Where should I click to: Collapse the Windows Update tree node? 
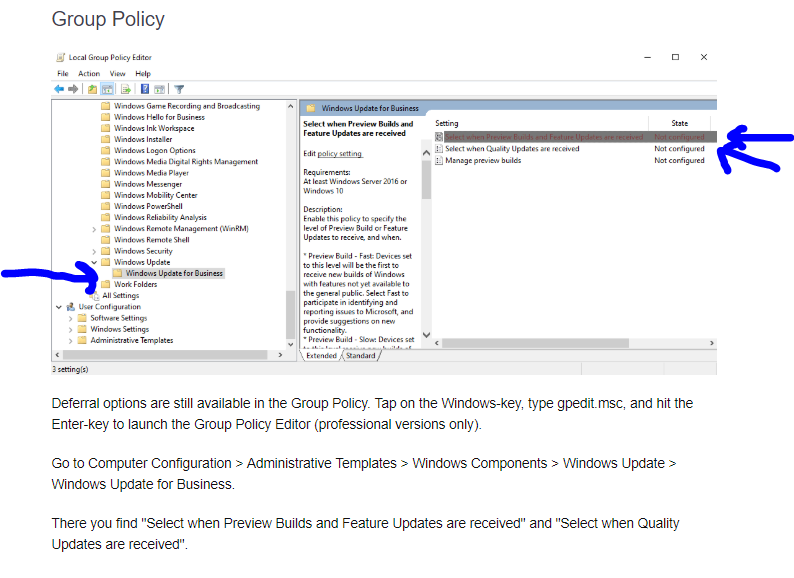point(94,262)
